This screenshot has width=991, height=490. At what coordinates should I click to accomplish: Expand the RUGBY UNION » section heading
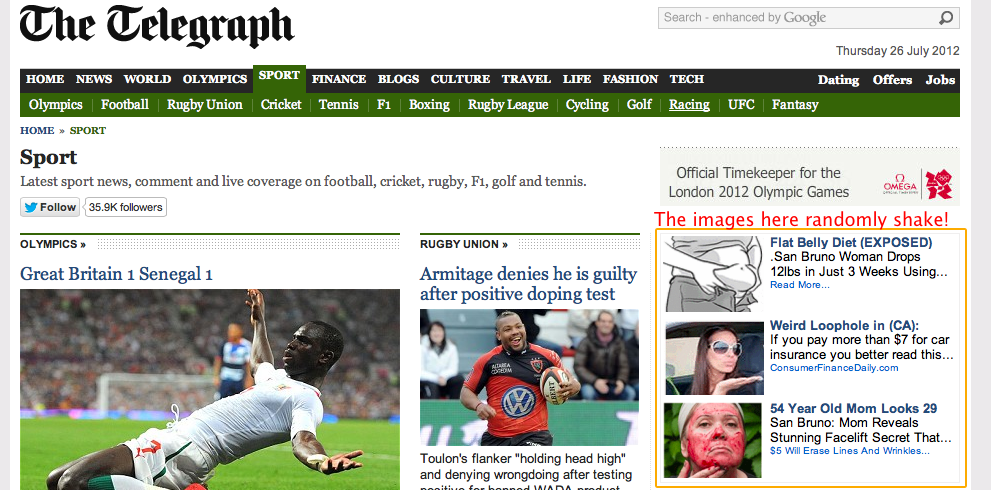tap(464, 244)
